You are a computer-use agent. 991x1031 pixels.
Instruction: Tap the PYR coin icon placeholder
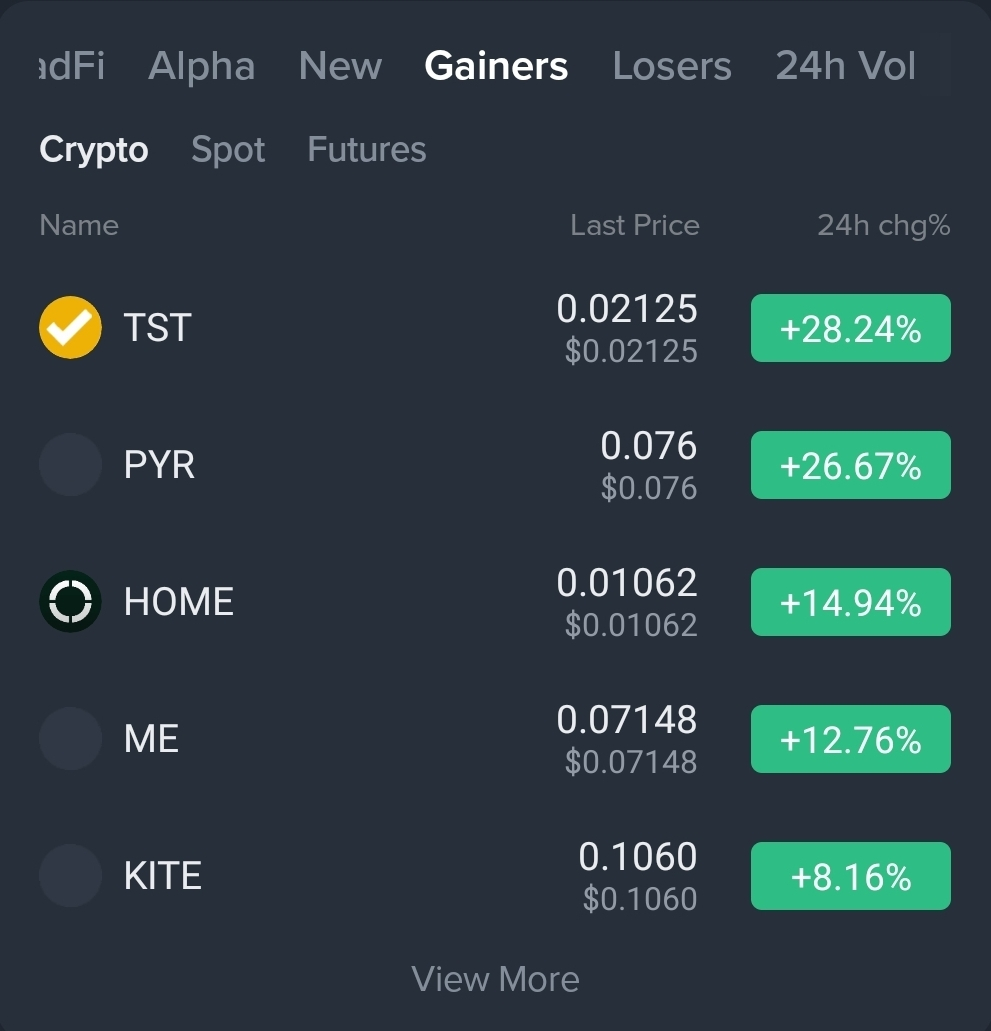coord(70,464)
